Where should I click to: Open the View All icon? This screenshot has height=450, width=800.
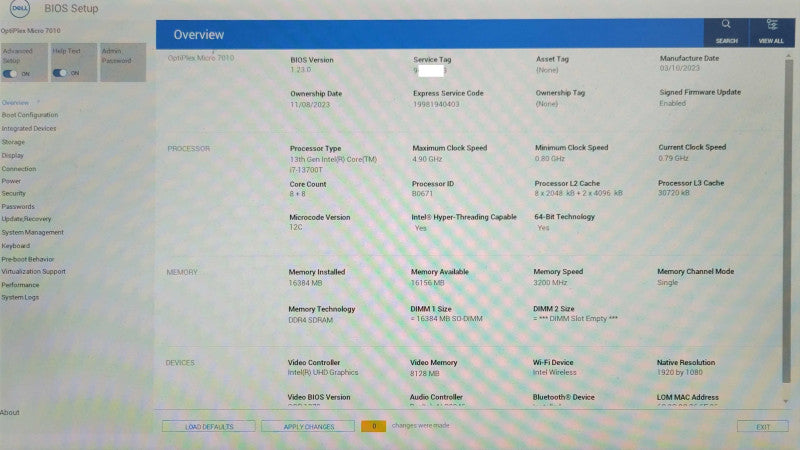click(771, 24)
